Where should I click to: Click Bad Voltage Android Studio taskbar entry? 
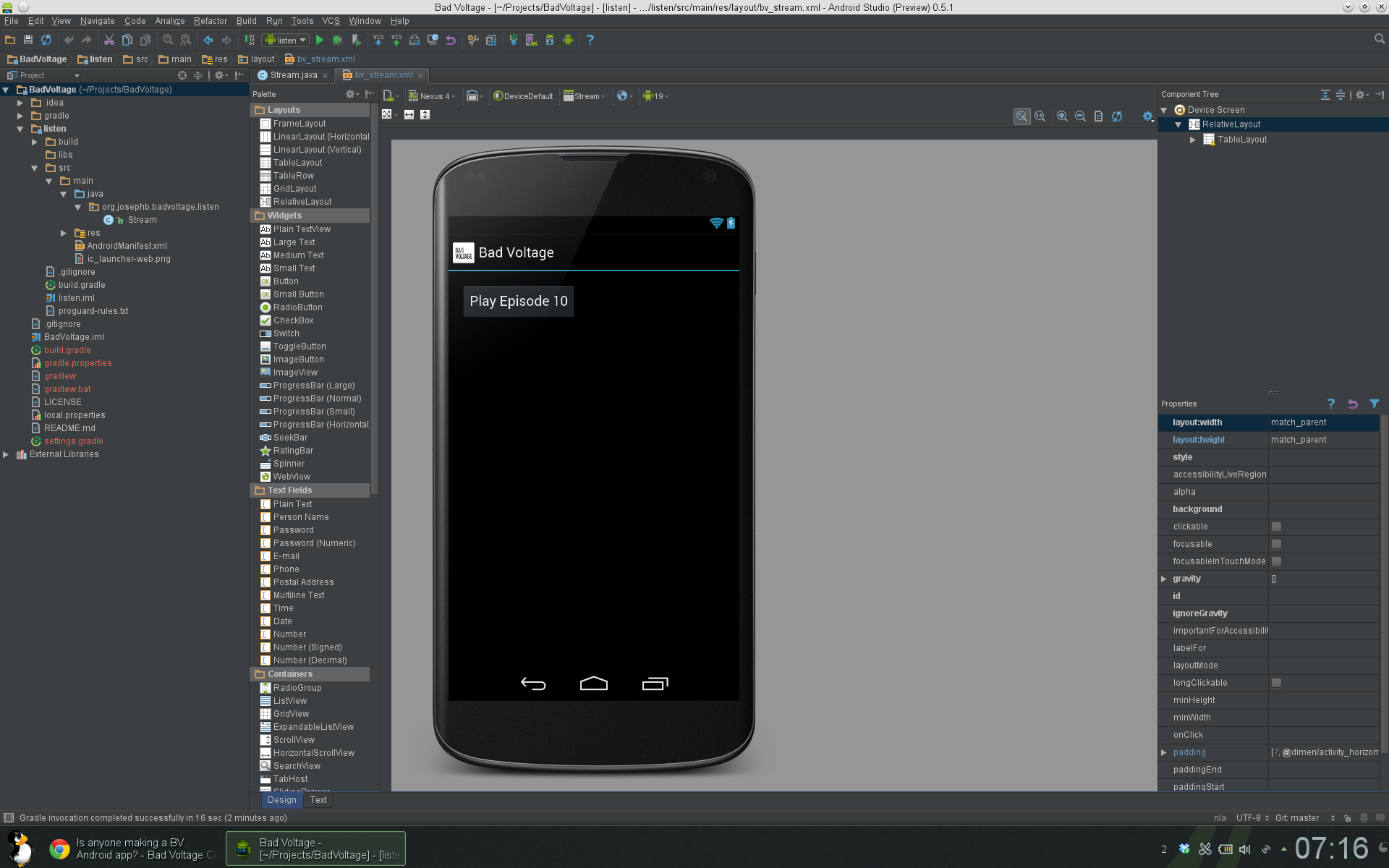click(315, 848)
